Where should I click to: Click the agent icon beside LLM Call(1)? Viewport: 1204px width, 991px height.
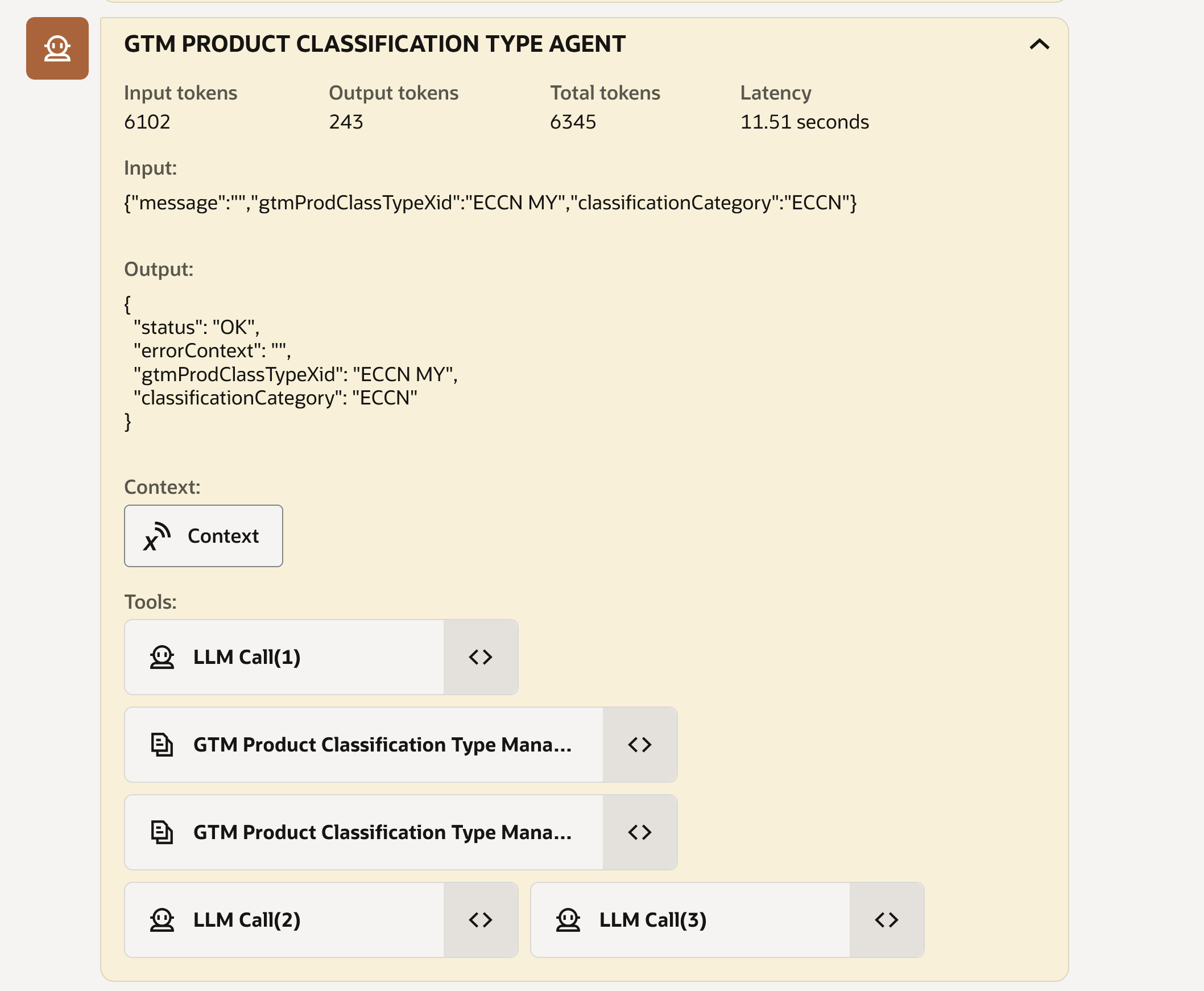[x=162, y=657]
